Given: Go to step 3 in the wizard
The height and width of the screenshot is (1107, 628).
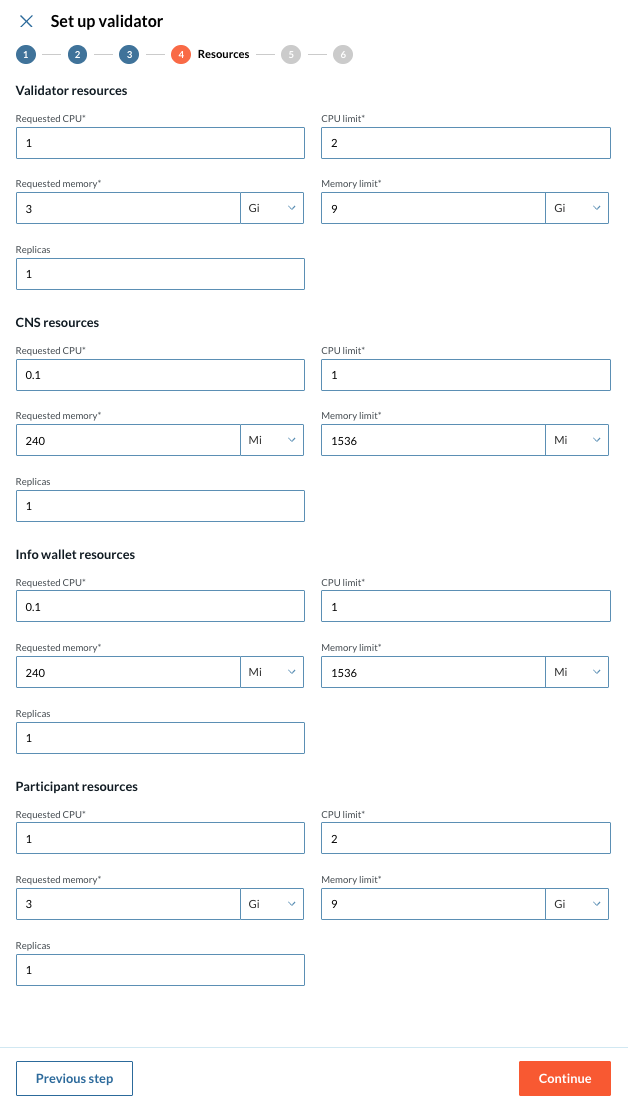Looking at the screenshot, I should [128, 54].
